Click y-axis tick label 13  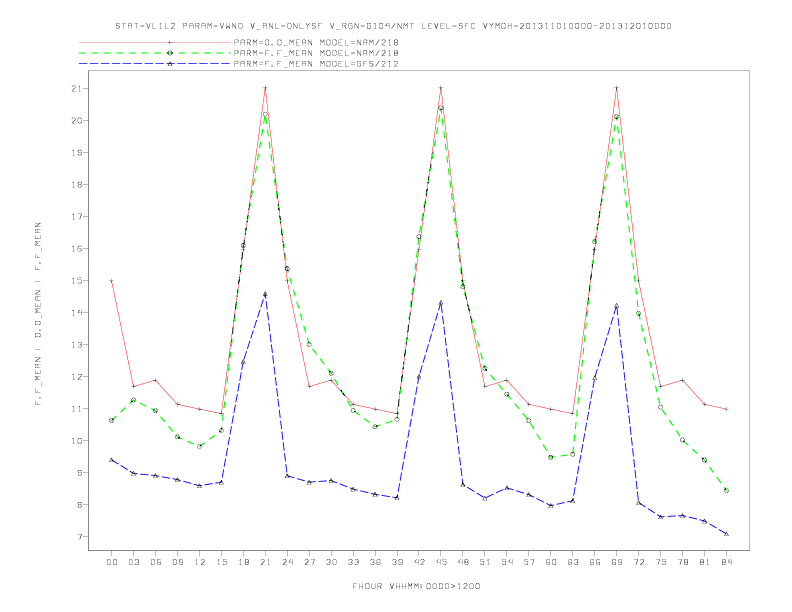pyautogui.click(x=77, y=345)
